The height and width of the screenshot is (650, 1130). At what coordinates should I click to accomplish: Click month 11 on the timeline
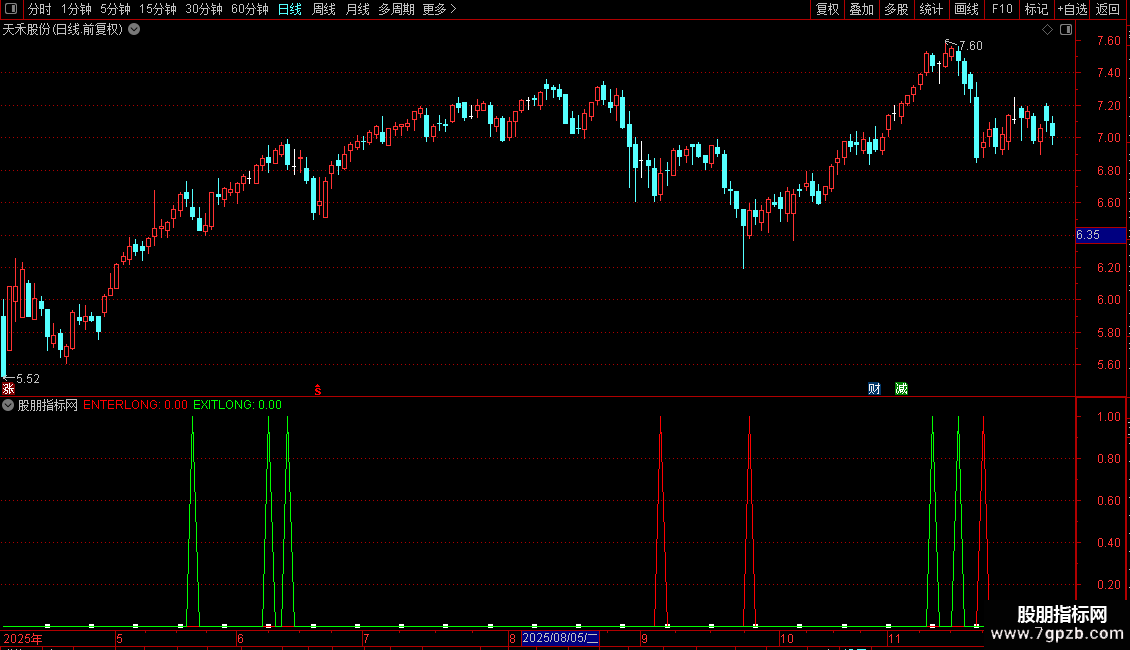tap(894, 638)
